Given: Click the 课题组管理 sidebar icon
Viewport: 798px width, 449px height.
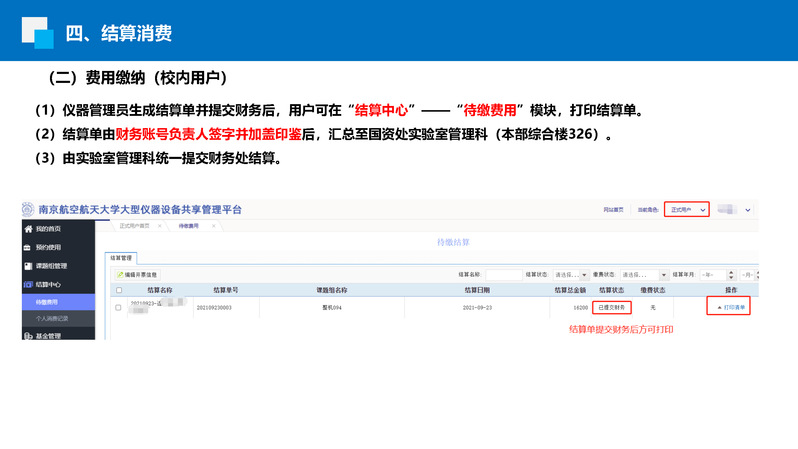Looking at the screenshot, I should point(28,266).
